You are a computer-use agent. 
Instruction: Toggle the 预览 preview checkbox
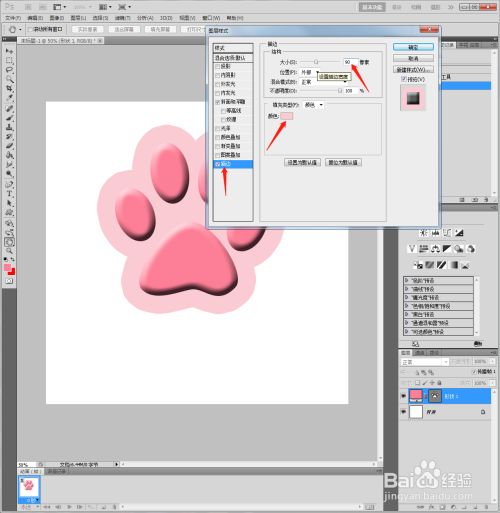(x=404, y=79)
